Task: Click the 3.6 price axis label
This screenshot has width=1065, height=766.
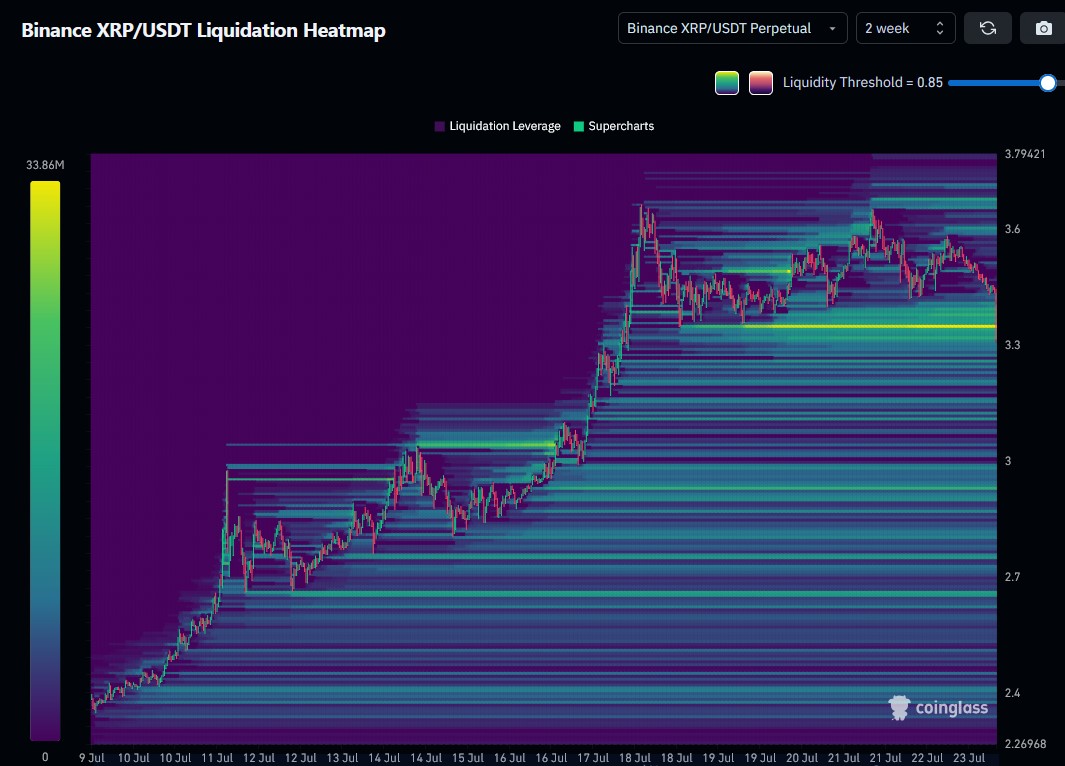Action: [x=1012, y=230]
